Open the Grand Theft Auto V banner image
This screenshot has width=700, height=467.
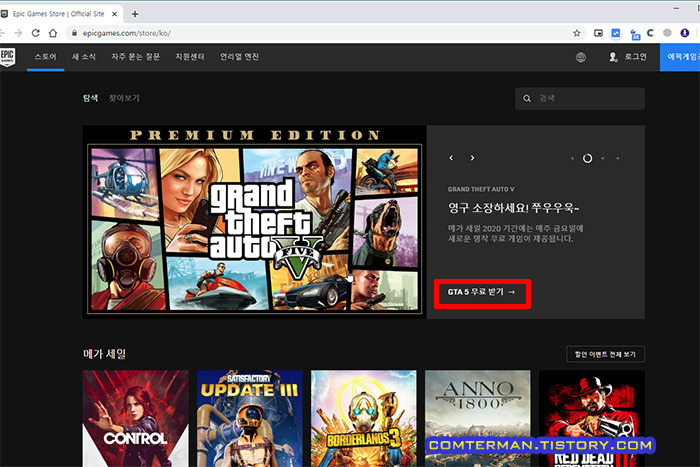tap(254, 222)
